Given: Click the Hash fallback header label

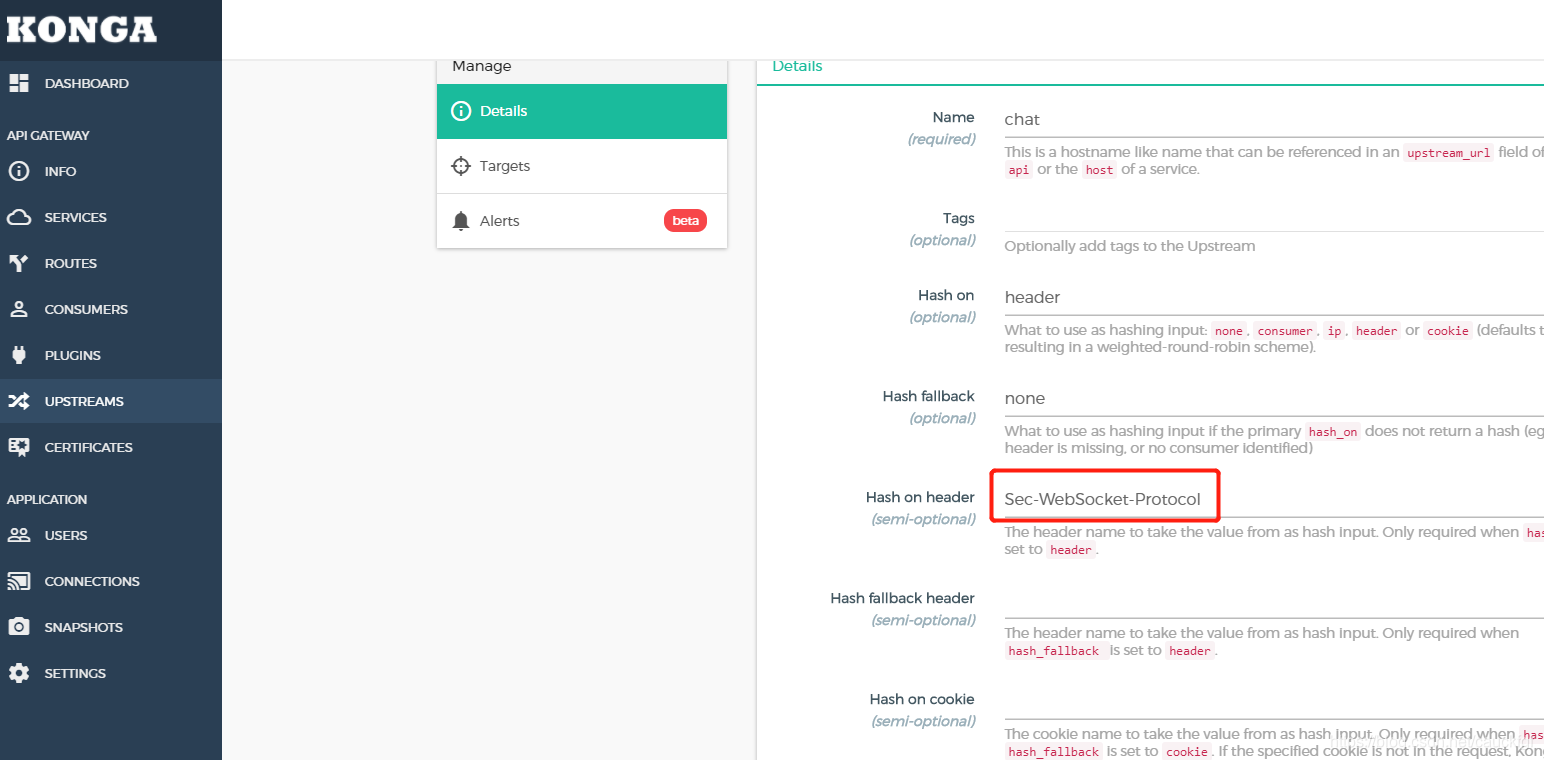Looking at the screenshot, I should pos(902,598).
